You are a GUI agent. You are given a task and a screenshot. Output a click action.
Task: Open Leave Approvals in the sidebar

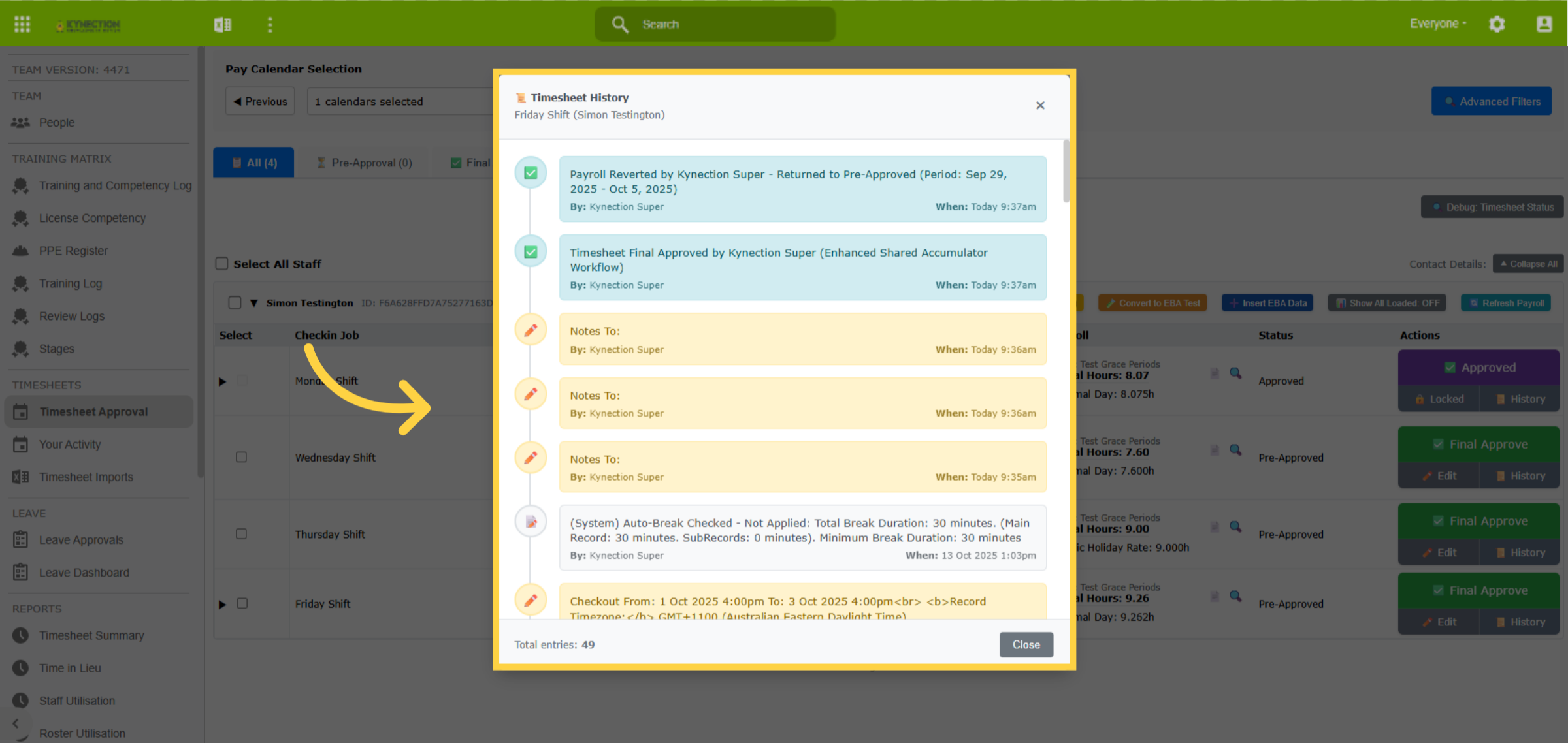[x=81, y=540]
